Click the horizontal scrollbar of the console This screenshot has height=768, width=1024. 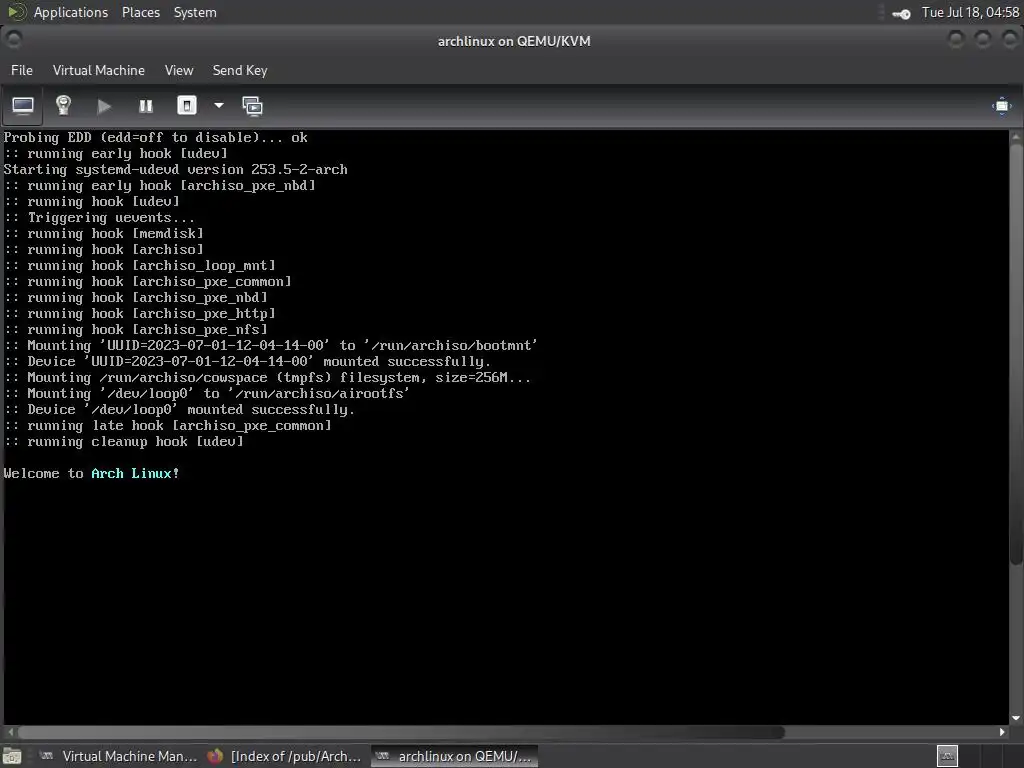401,732
